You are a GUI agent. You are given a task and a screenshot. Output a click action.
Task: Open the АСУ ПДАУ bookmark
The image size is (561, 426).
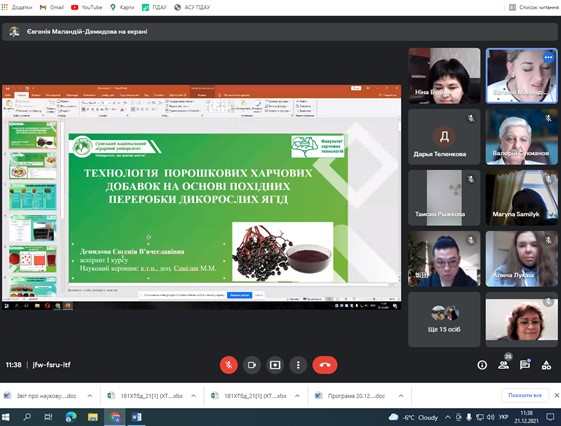pyautogui.click(x=192, y=7)
